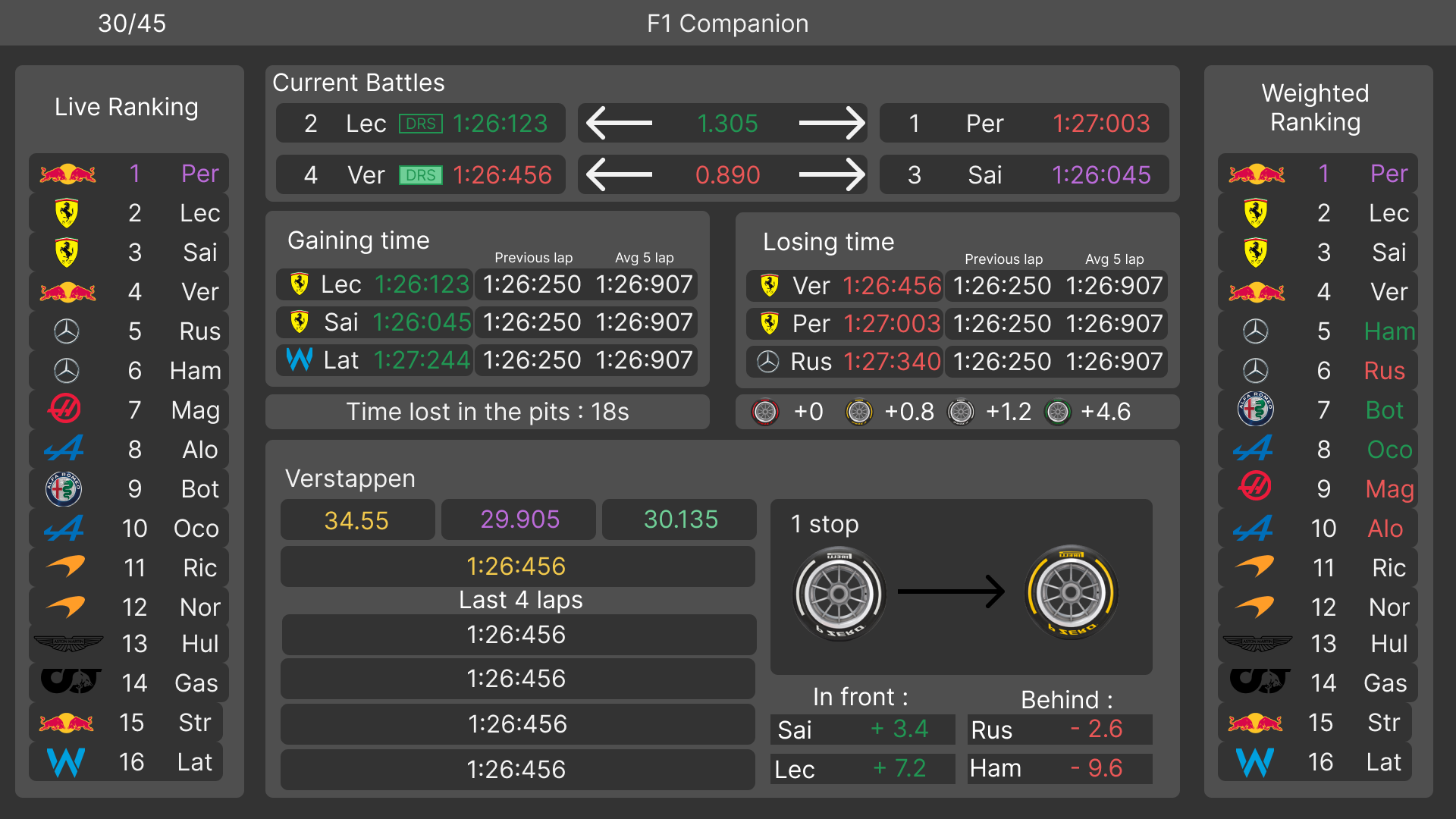The width and height of the screenshot is (1456, 819).
Task: Select Oco in position 8 of Weighted Ranking
Action: (x=1389, y=450)
